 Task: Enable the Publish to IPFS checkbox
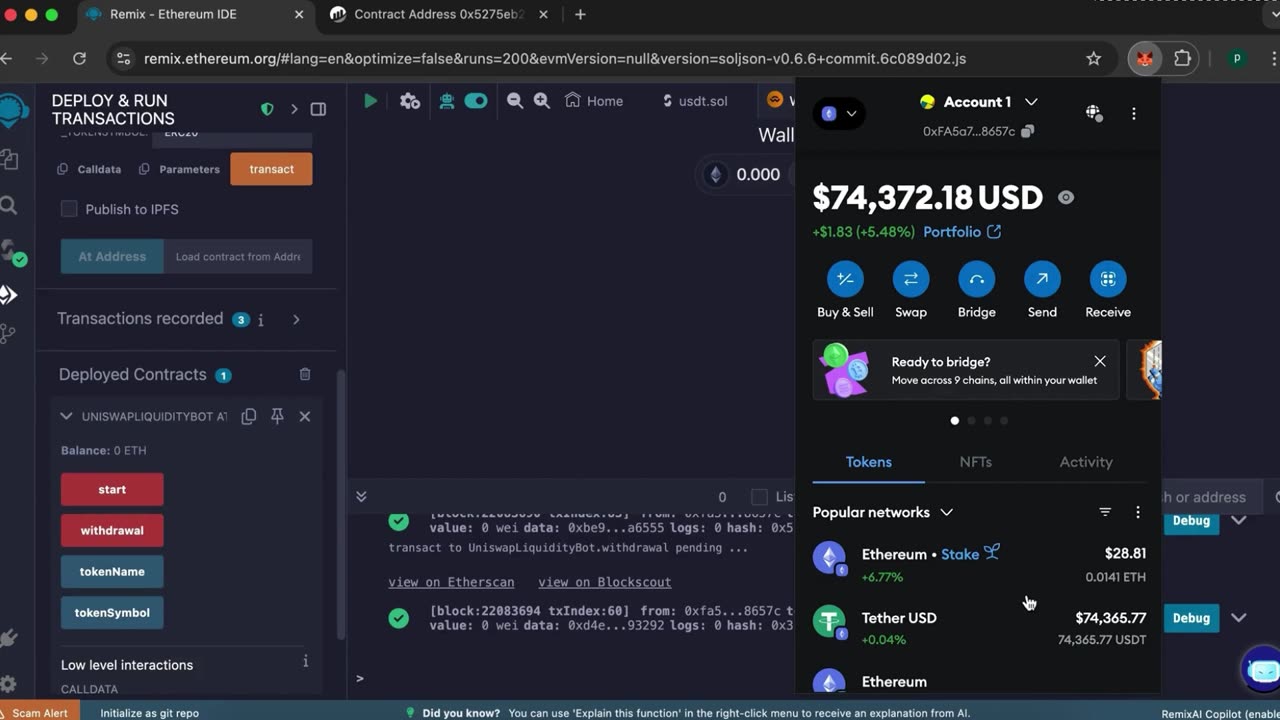coord(69,209)
